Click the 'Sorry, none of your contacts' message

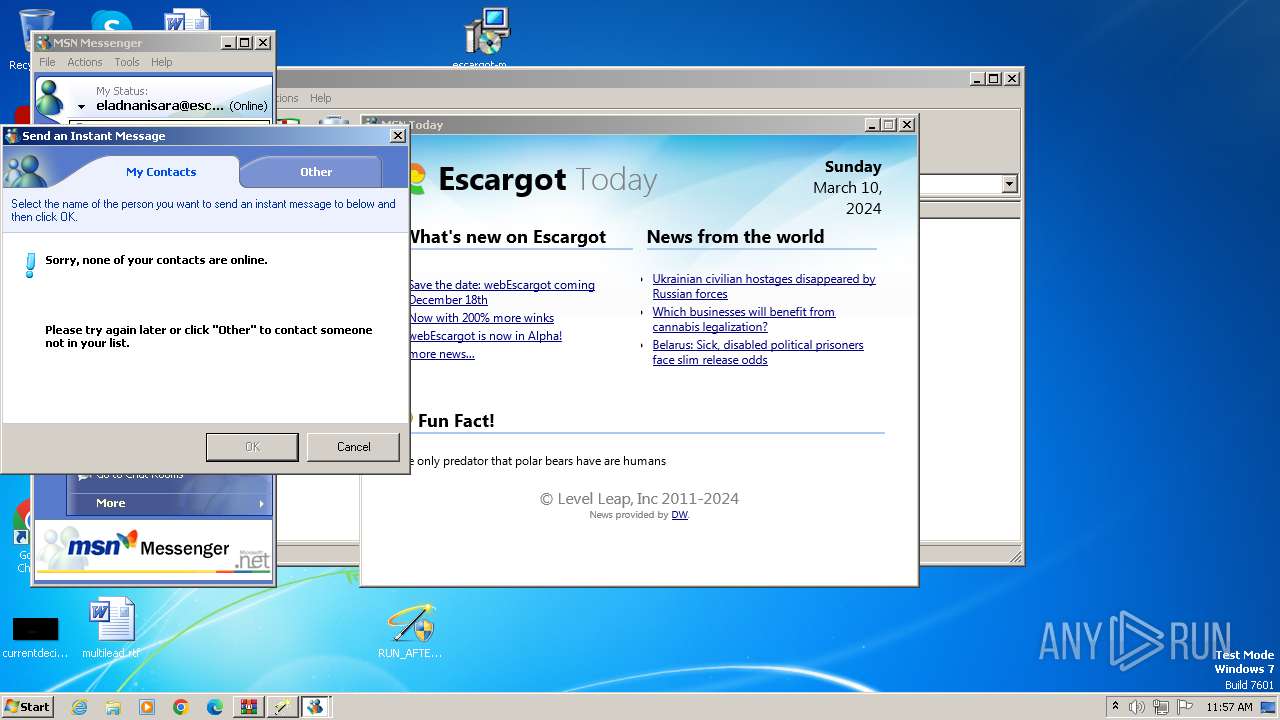(156, 260)
